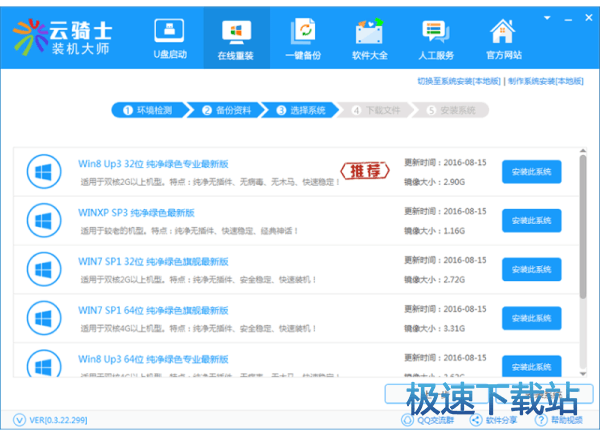Open the 软件大全 software library
Image resolution: width=600 pixels, height=436 pixels.
point(370,38)
